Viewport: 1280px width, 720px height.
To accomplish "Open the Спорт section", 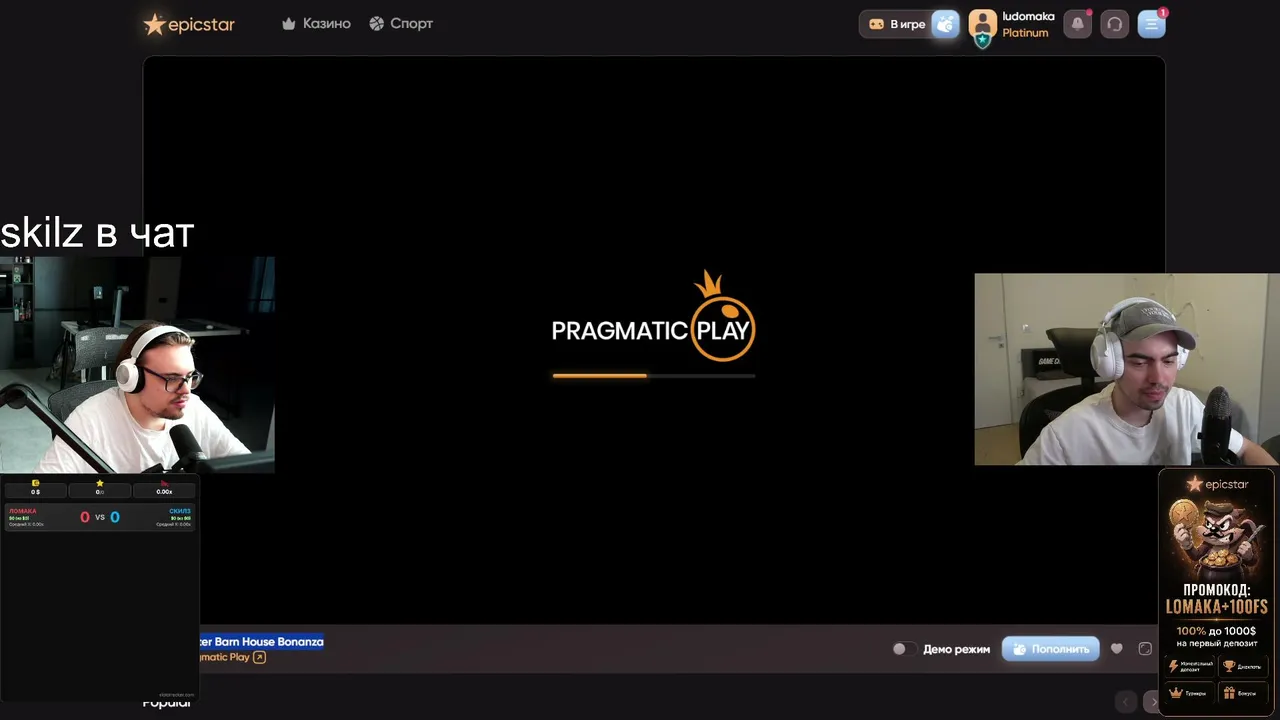I will (x=400, y=23).
